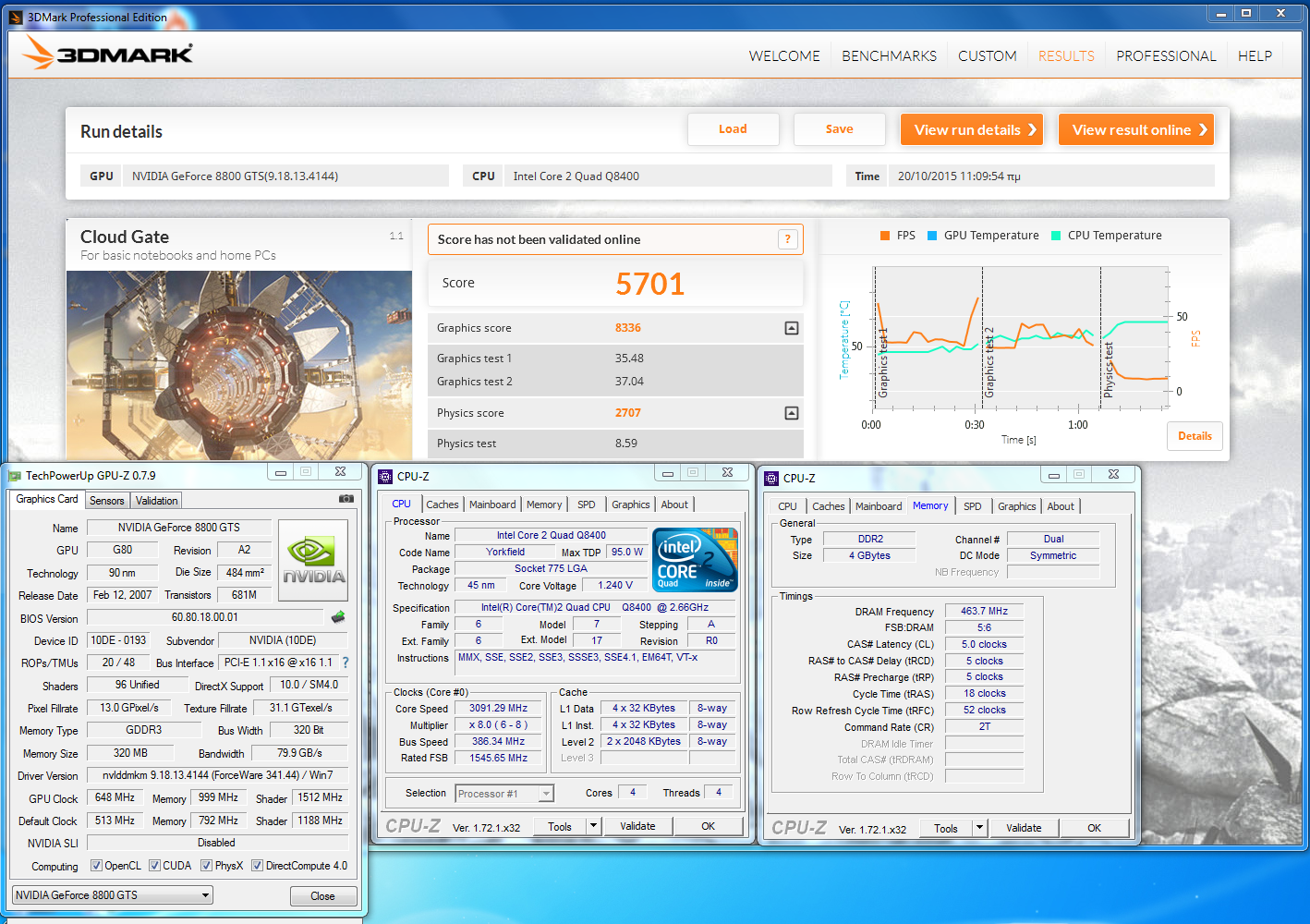1310x924 pixels.
Task: Click the Save button
Action: (x=840, y=129)
